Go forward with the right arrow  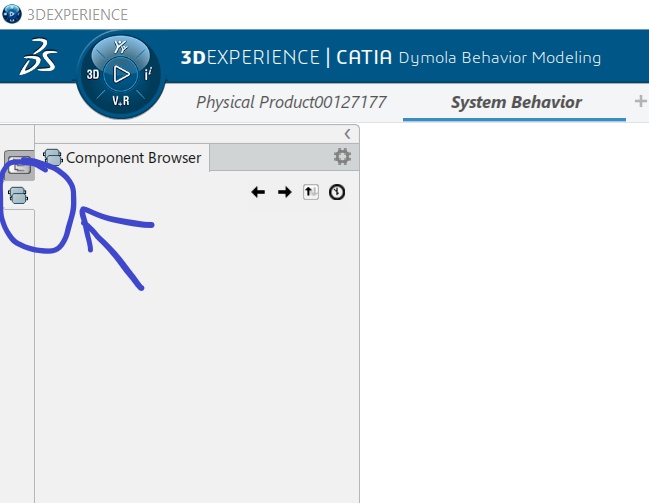click(284, 192)
